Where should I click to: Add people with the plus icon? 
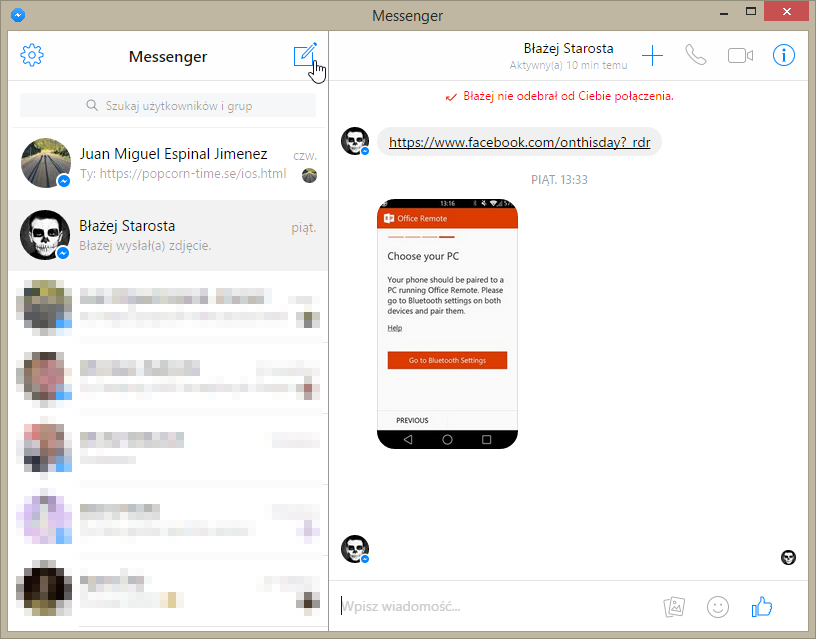(652, 55)
